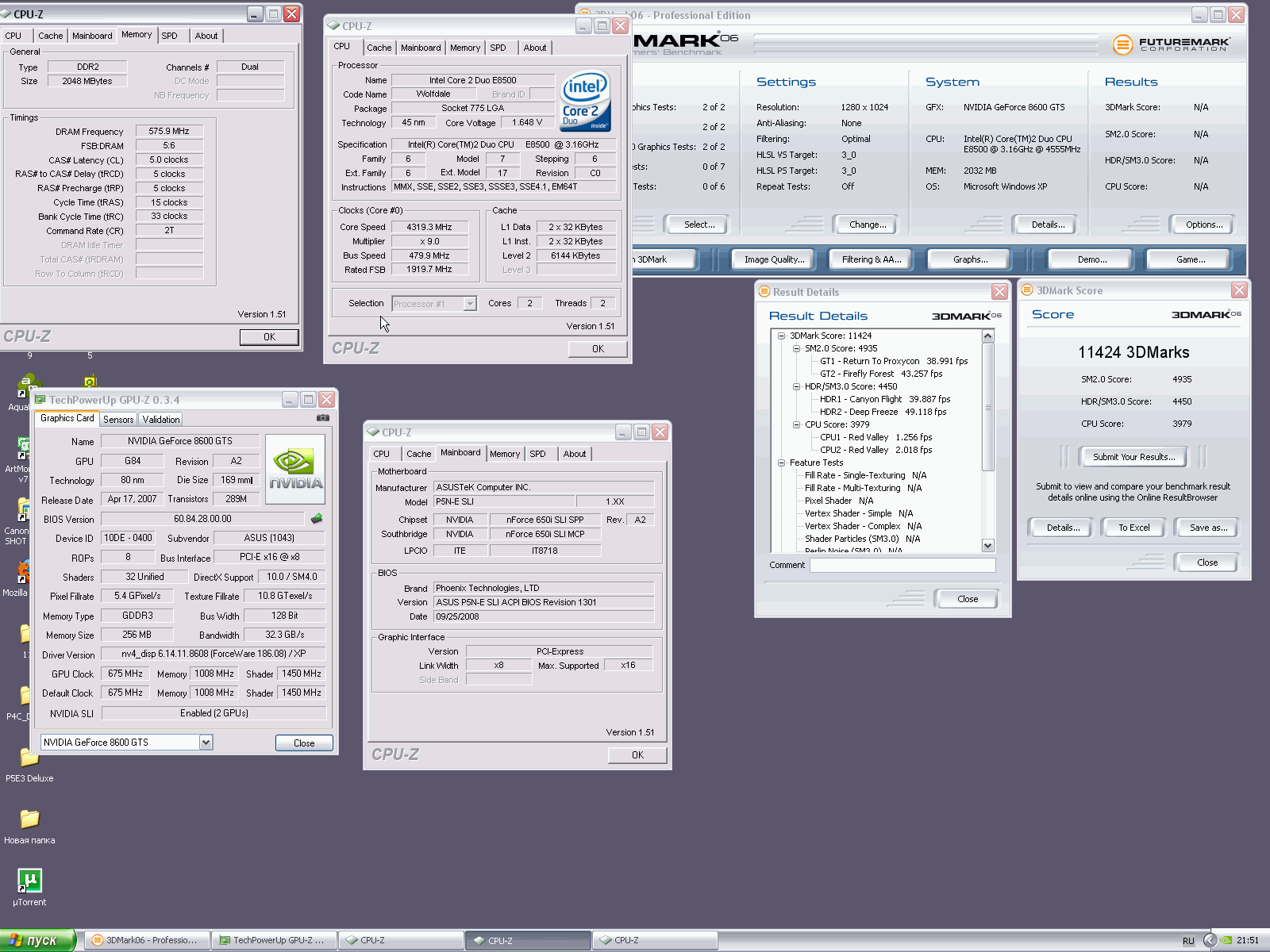
Task: Close the 3DMark Score dialog with Close button
Action: tap(1206, 562)
